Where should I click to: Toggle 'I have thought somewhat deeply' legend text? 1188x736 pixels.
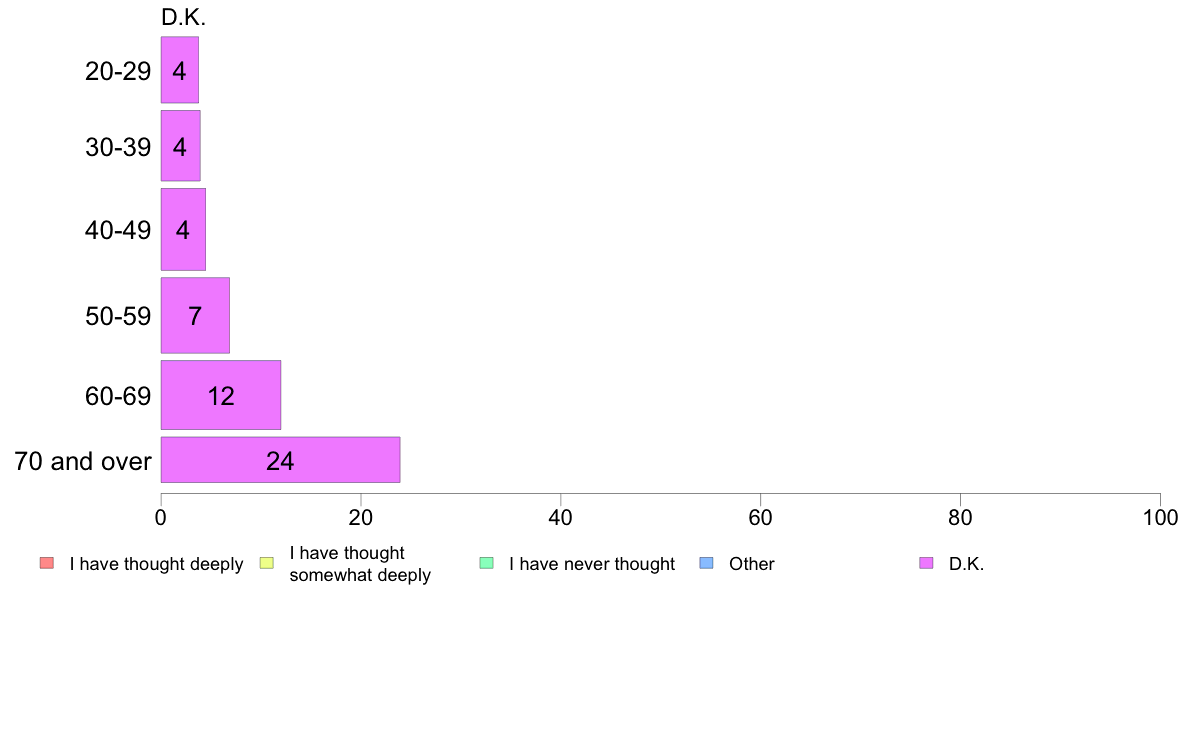click(x=360, y=564)
